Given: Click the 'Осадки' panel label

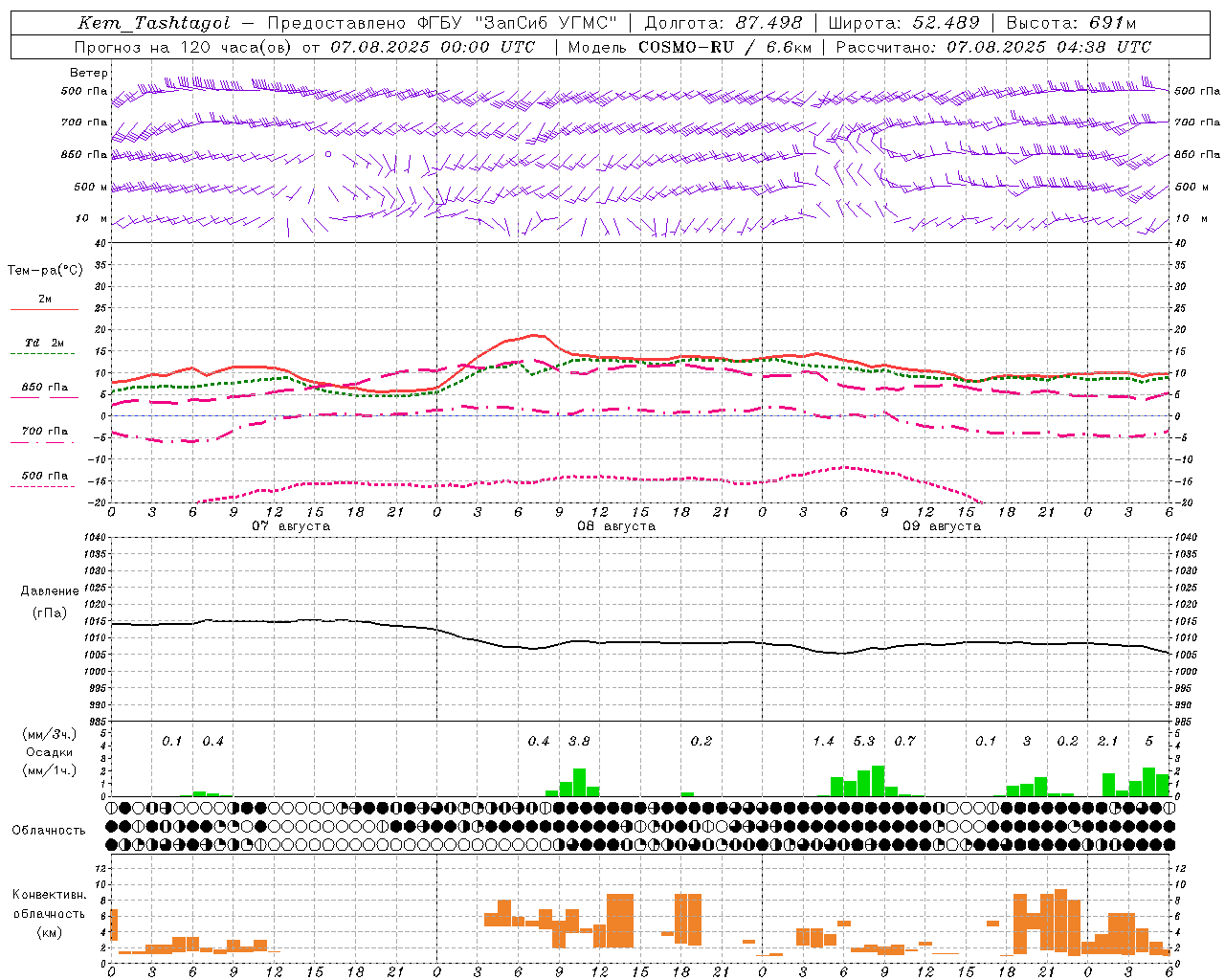Looking at the screenshot, I should [50, 752].
